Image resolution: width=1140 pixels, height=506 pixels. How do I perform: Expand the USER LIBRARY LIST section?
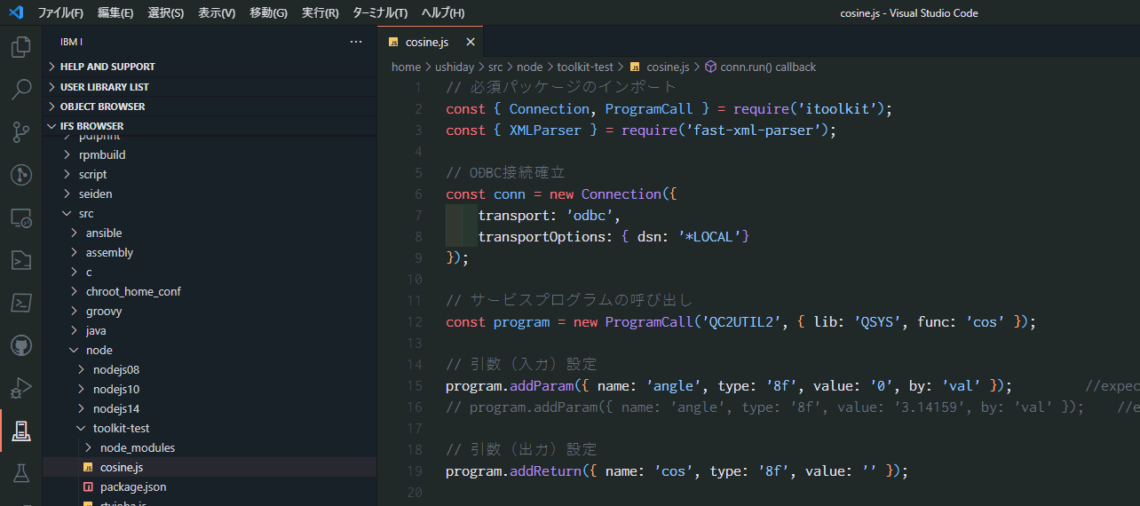click(x=104, y=87)
